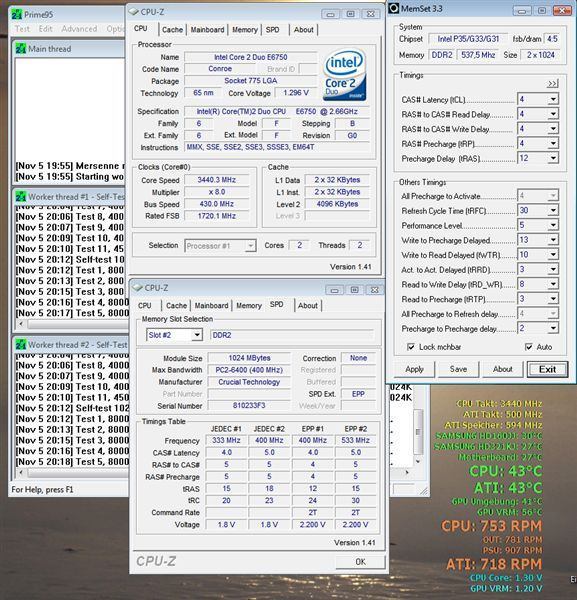Viewport: 577px width, 600px height.
Task: Open the Read to Precharge (tRTP) dropdown
Action: pos(553,299)
